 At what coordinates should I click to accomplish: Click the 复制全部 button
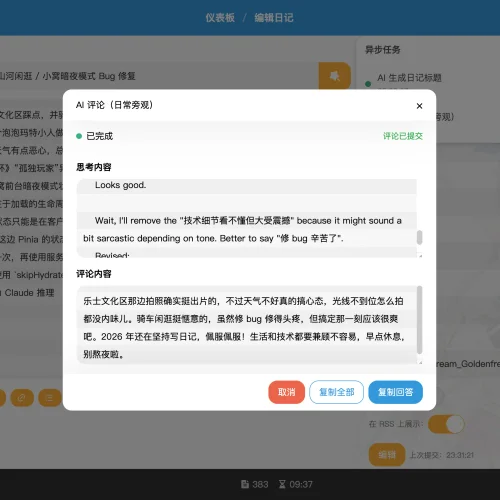click(x=336, y=392)
